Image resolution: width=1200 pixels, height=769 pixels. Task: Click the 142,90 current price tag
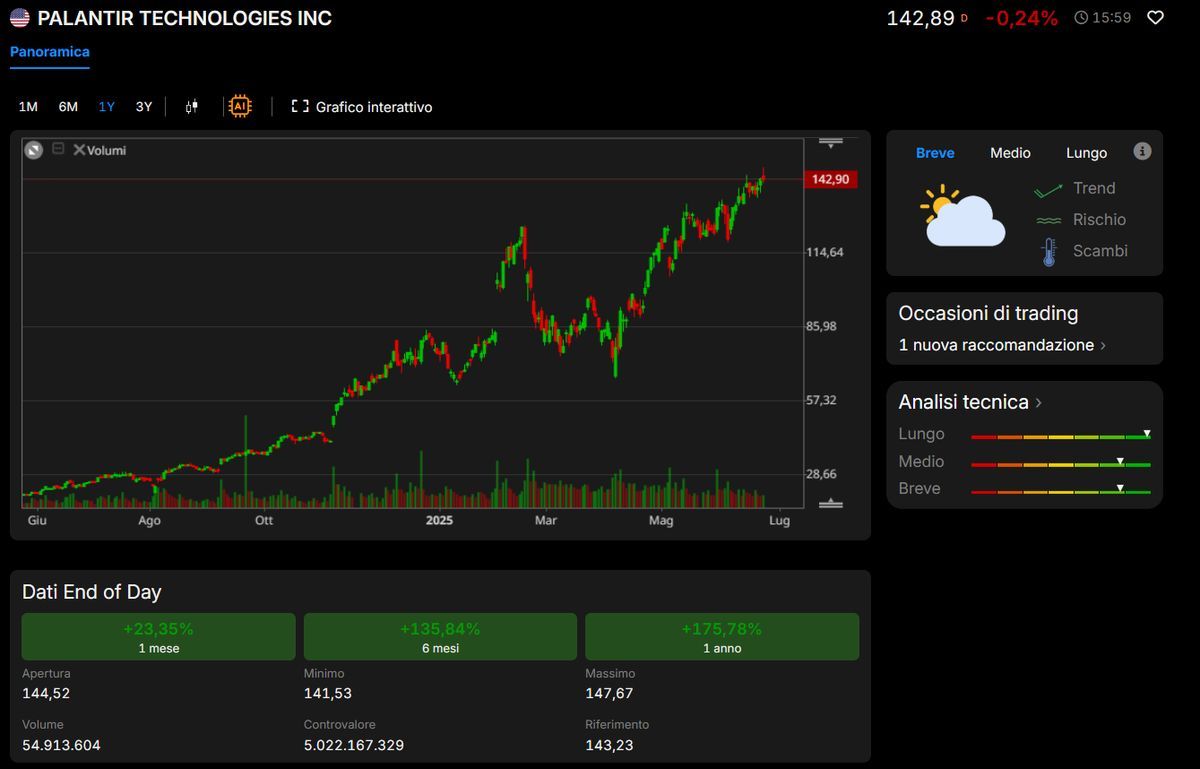[x=830, y=179]
